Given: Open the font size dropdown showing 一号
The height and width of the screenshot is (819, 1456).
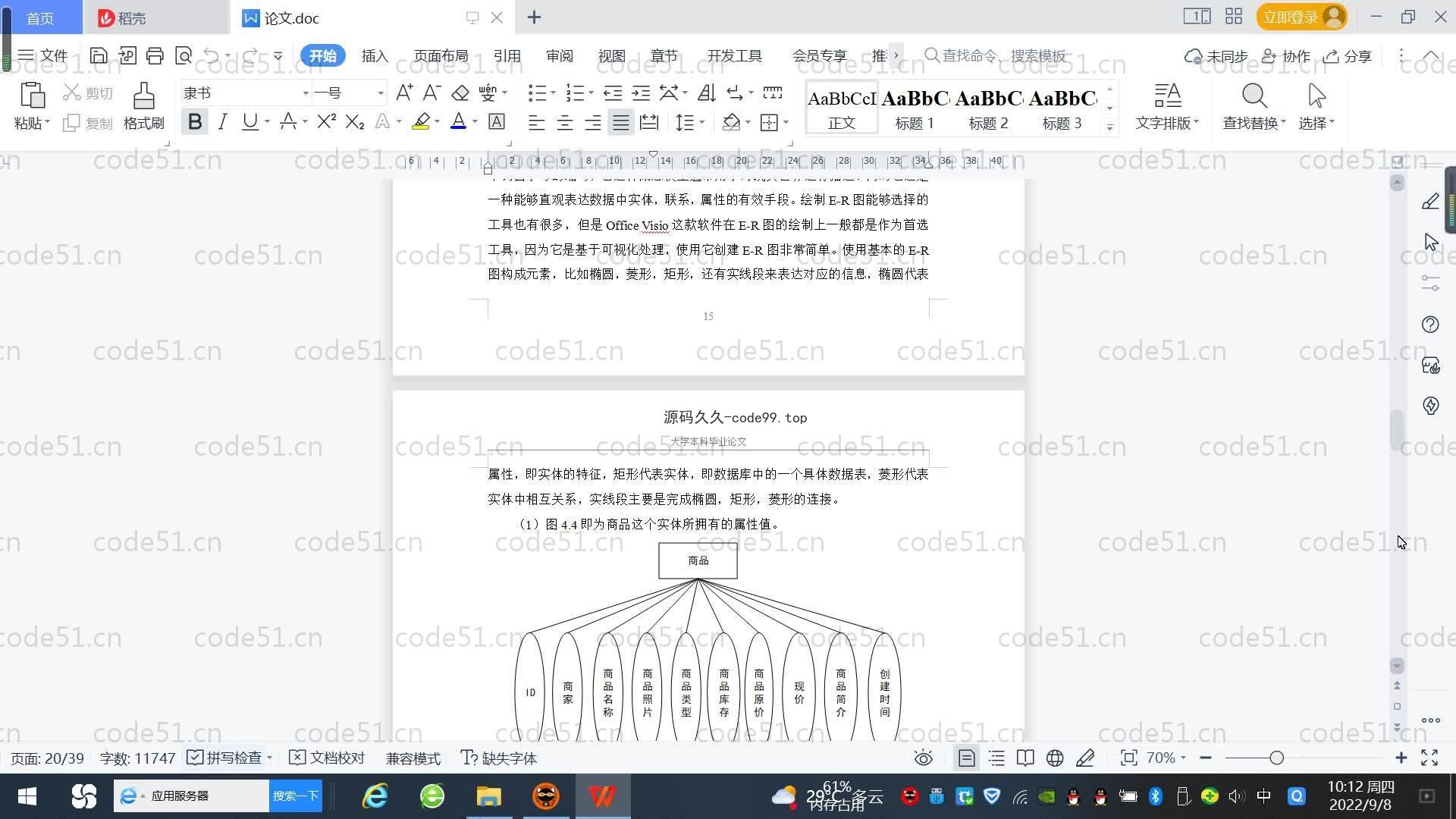Looking at the screenshot, I should click(x=380, y=93).
